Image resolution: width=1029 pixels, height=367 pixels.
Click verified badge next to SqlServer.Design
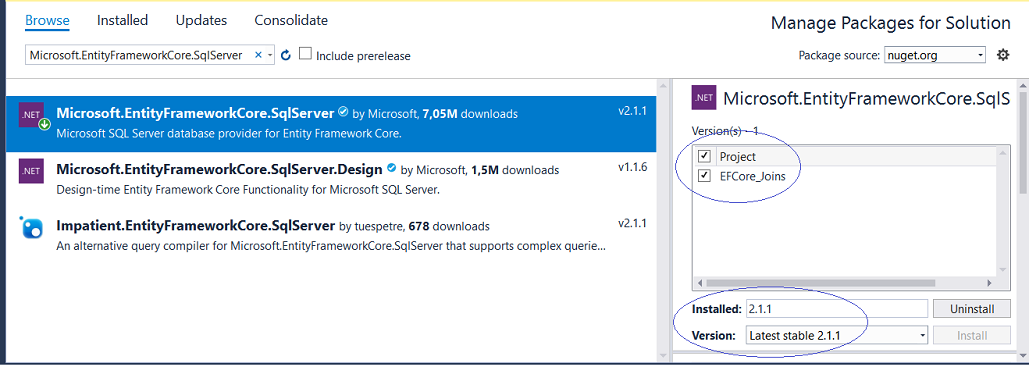392,169
